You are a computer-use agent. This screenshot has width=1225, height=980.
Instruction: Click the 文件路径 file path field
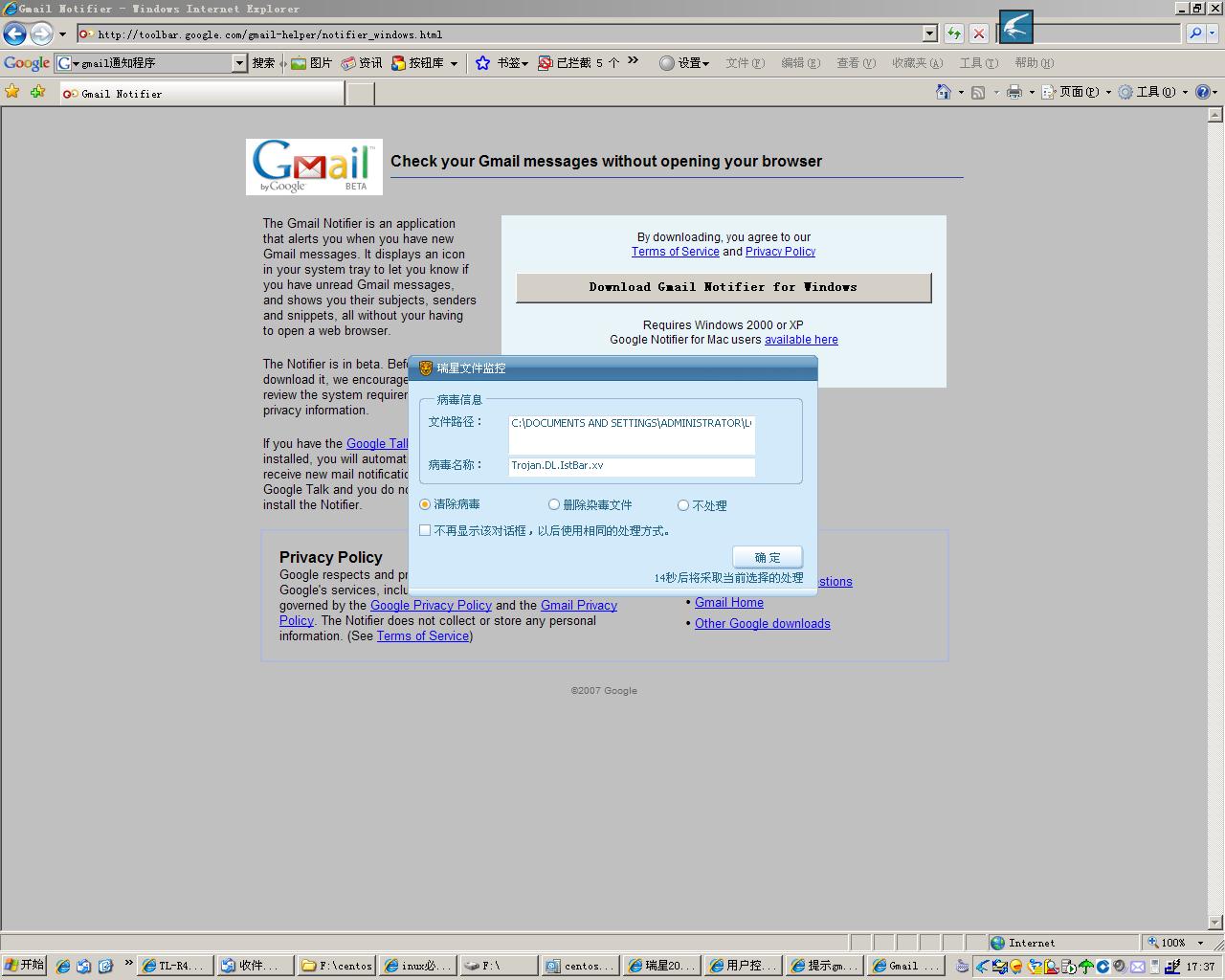[x=632, y=434]
